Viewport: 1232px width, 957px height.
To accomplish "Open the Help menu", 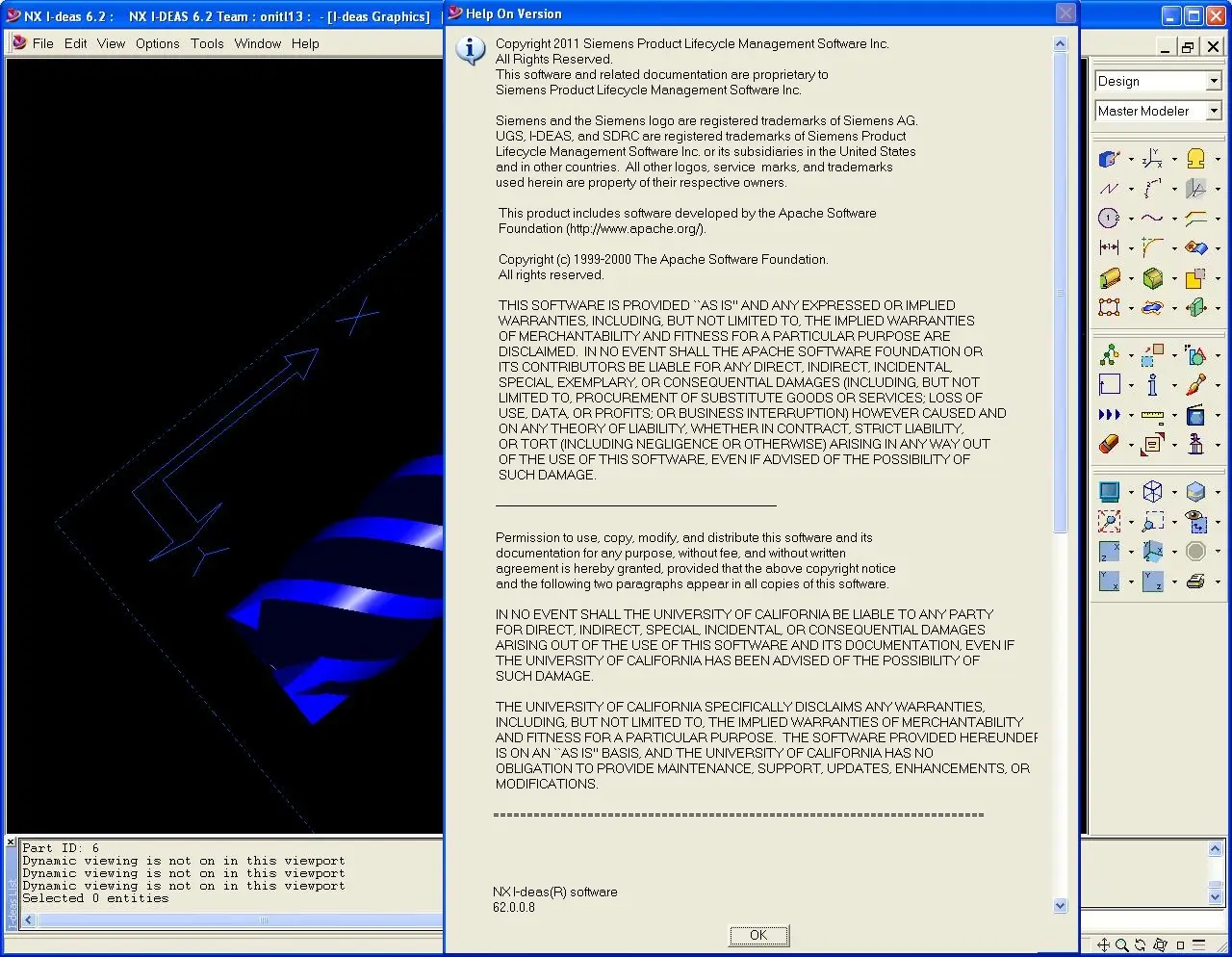I will click(305, 43).
